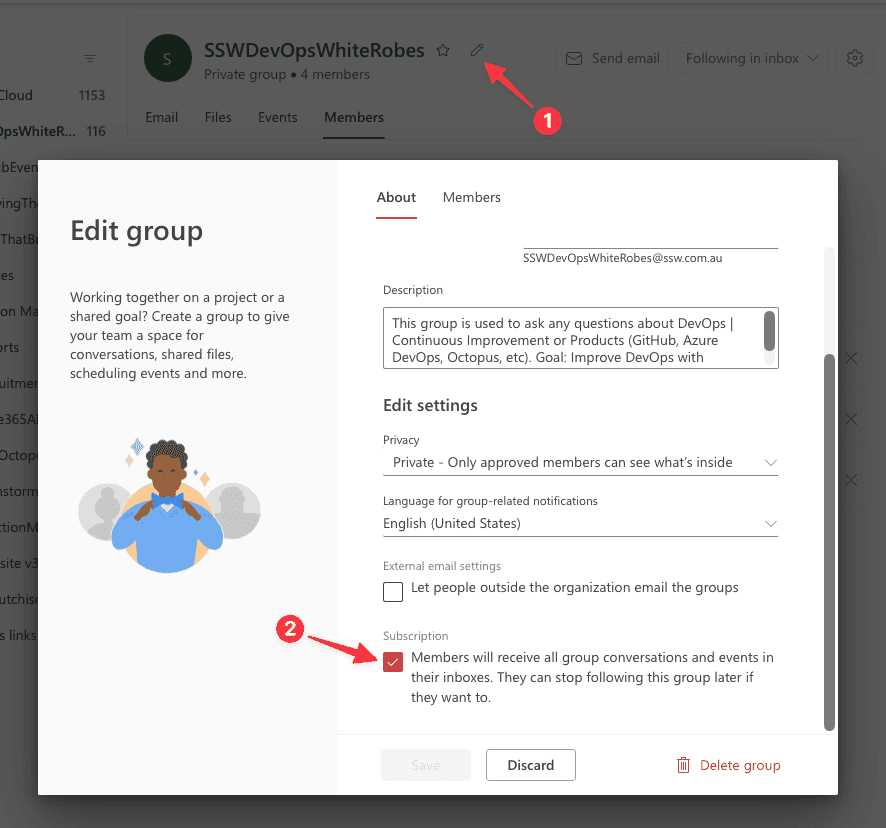This screenshot has height=828, width=886.
Task: Enable letting people outside organization email the group
Action: point(393,591)
